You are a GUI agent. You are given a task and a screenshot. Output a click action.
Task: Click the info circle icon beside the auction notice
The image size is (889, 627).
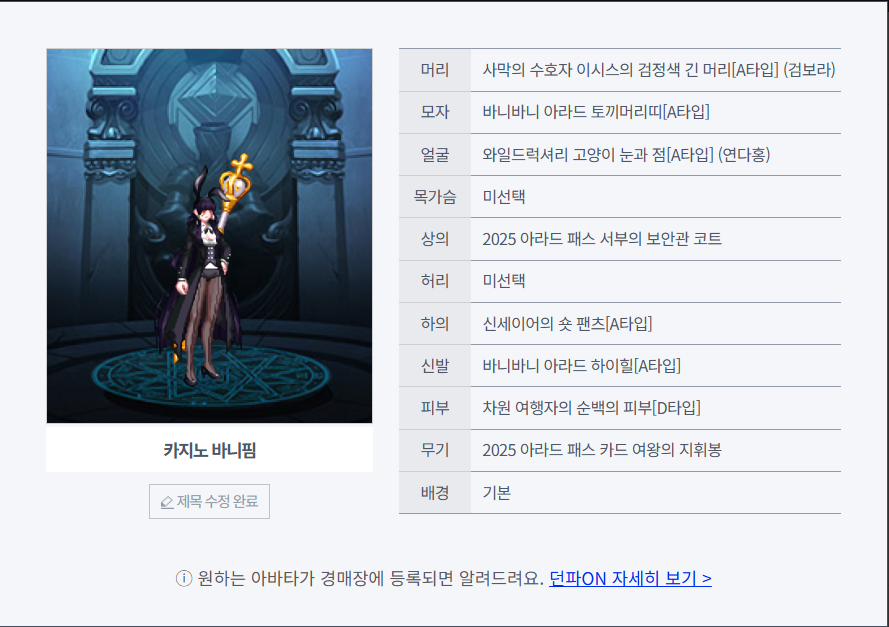(x=184, y=578)
